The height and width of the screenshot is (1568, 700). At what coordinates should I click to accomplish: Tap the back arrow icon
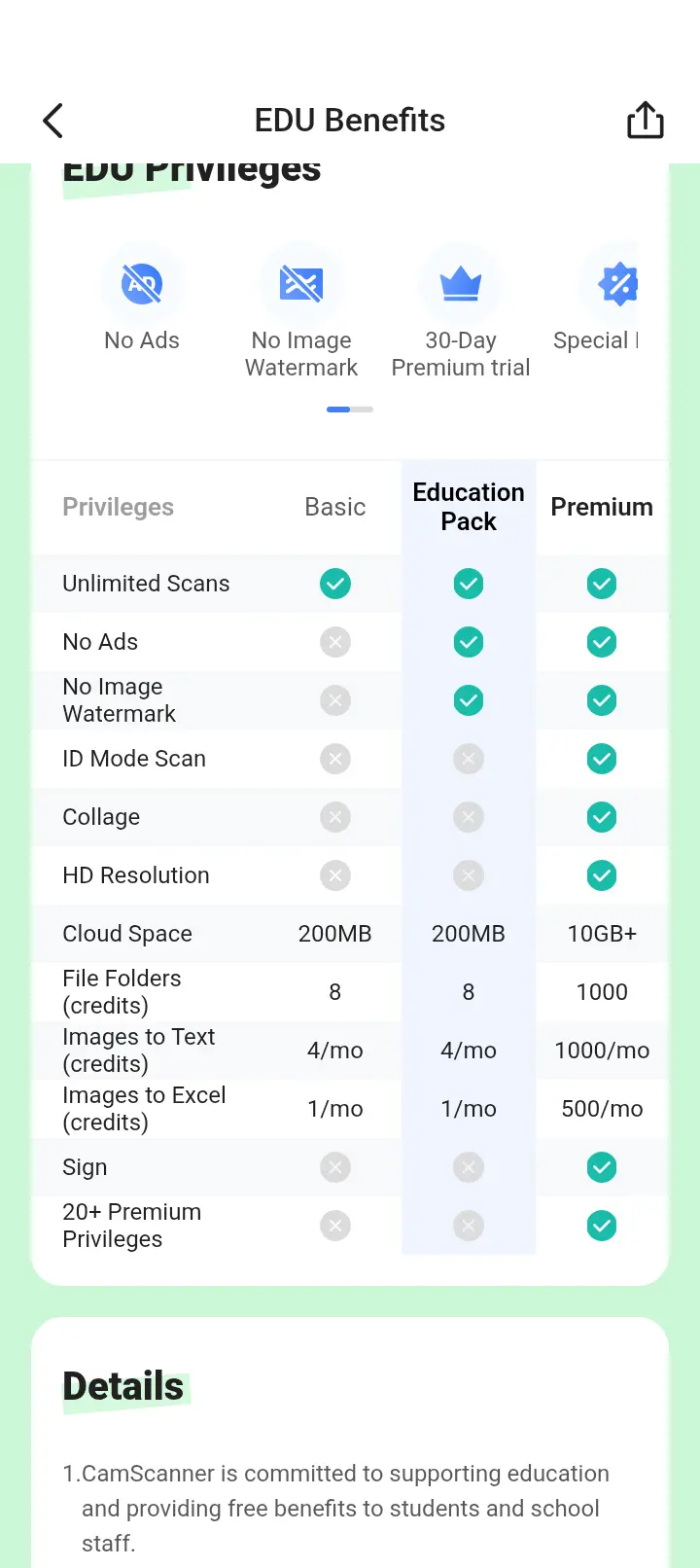[53, 121]
